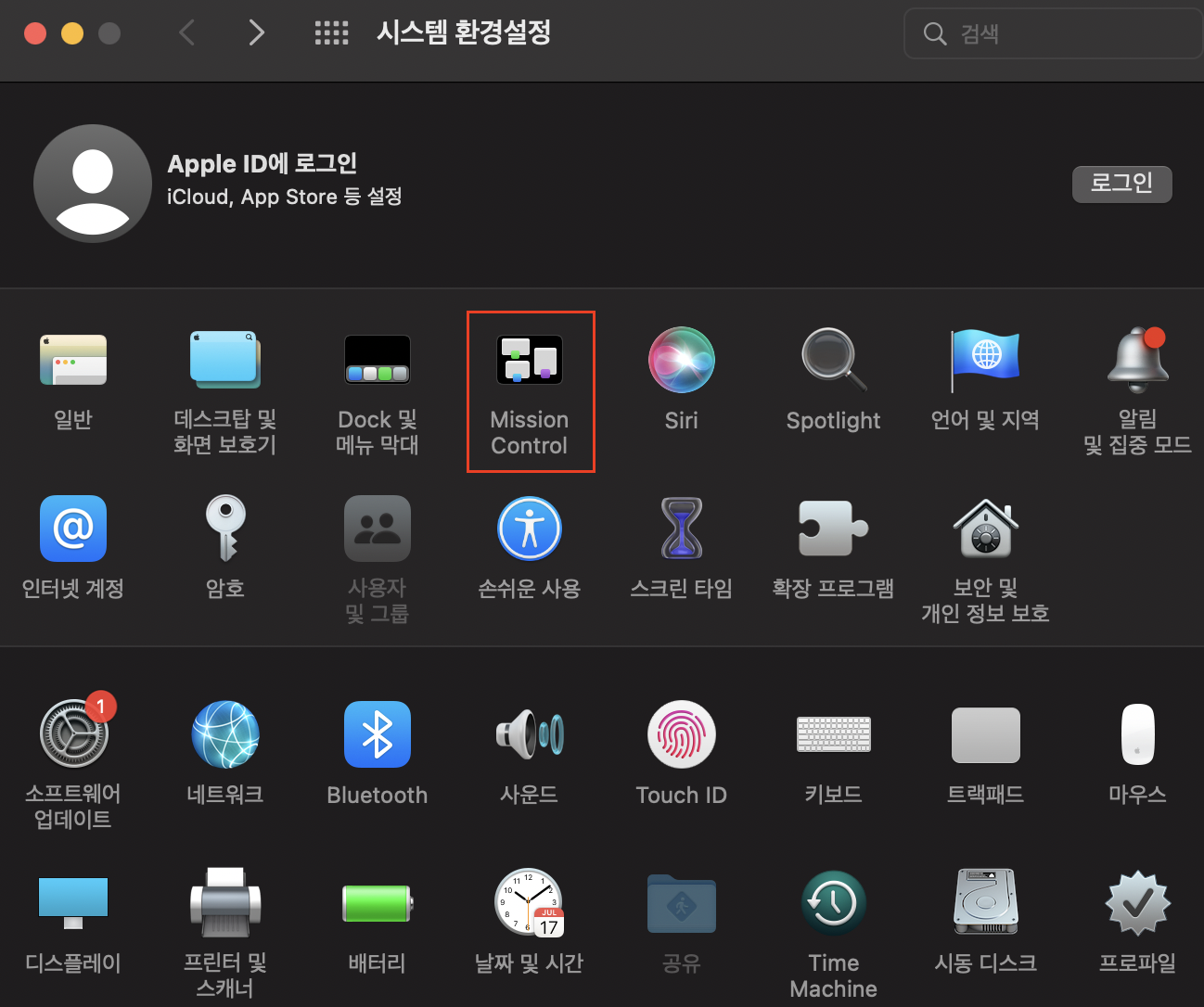Open 언어 및 지역 flag icon
This screenshot has width=1204, height=1007.
(x=985, y=360)
